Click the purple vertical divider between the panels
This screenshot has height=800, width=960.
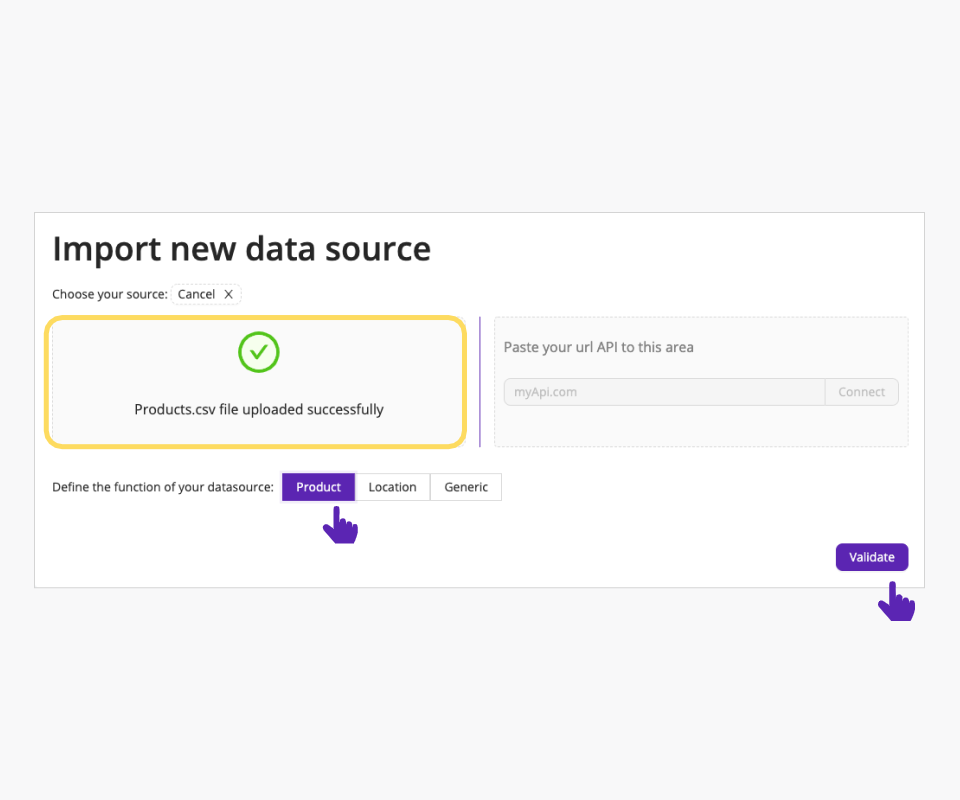click(x=480, y=382)
